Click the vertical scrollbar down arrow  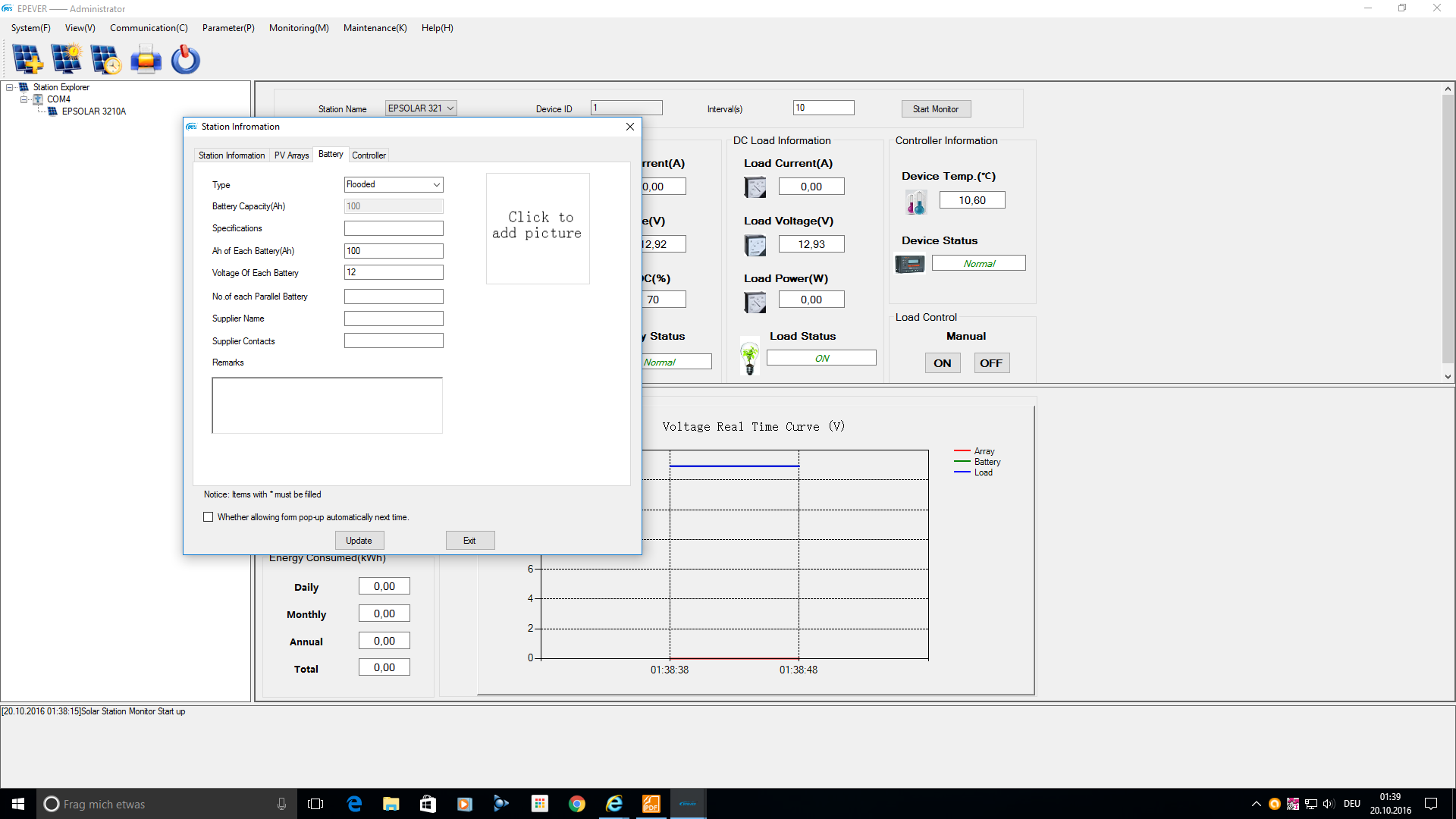[x=1448, y=377]
